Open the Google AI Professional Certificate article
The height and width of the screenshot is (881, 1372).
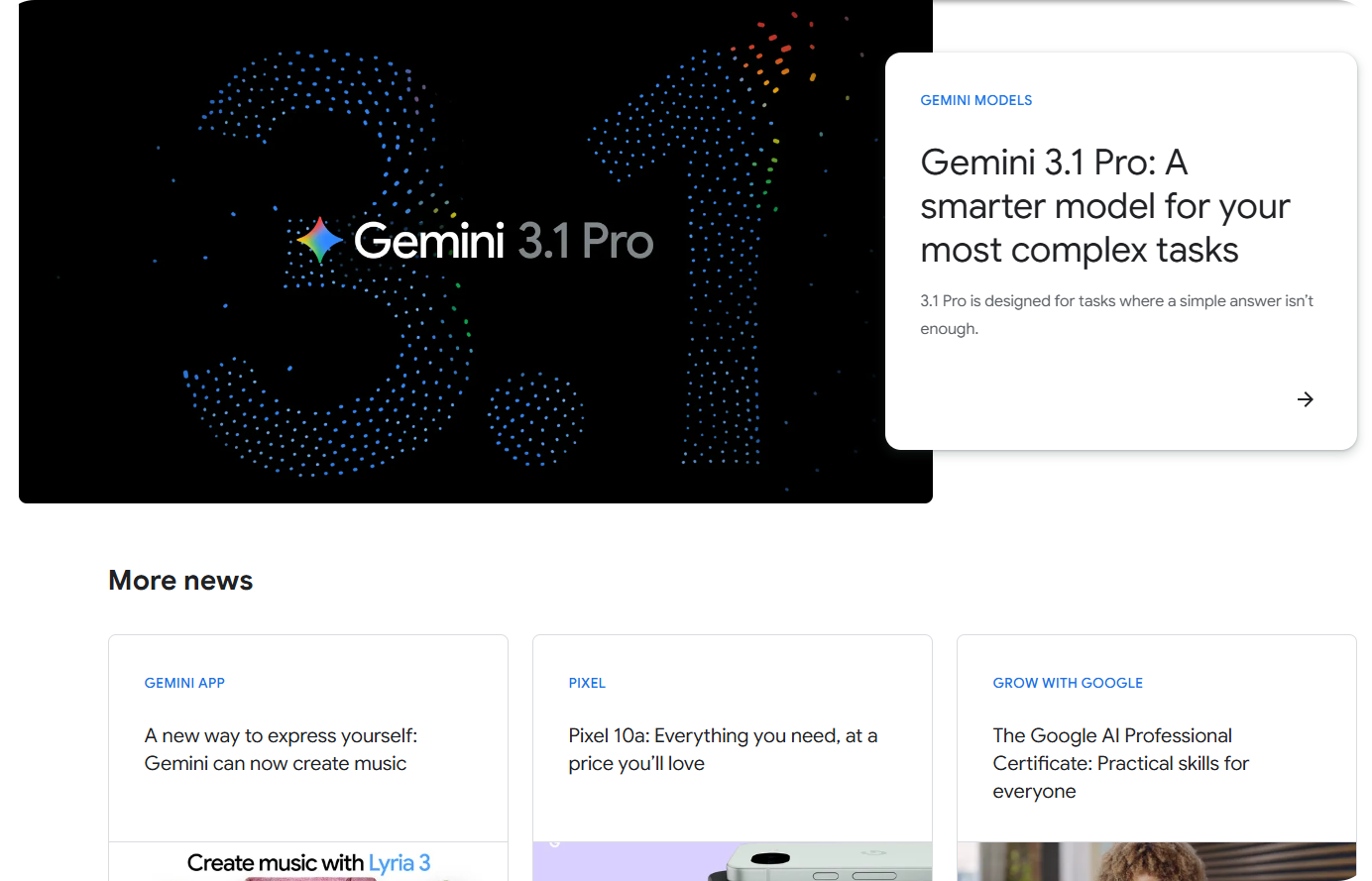[1120, 763]
